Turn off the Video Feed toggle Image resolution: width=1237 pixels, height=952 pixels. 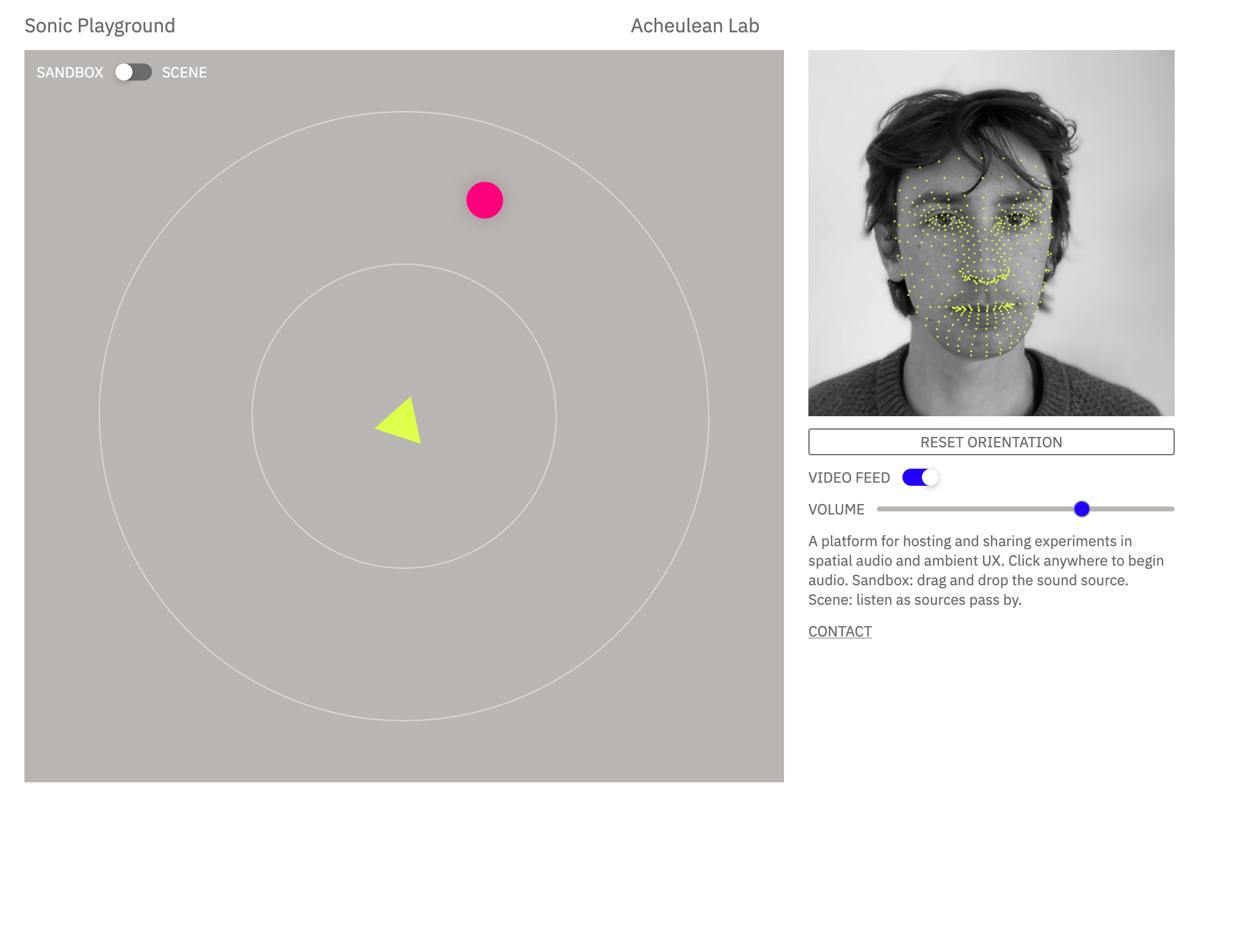click(x=921, y=477)
